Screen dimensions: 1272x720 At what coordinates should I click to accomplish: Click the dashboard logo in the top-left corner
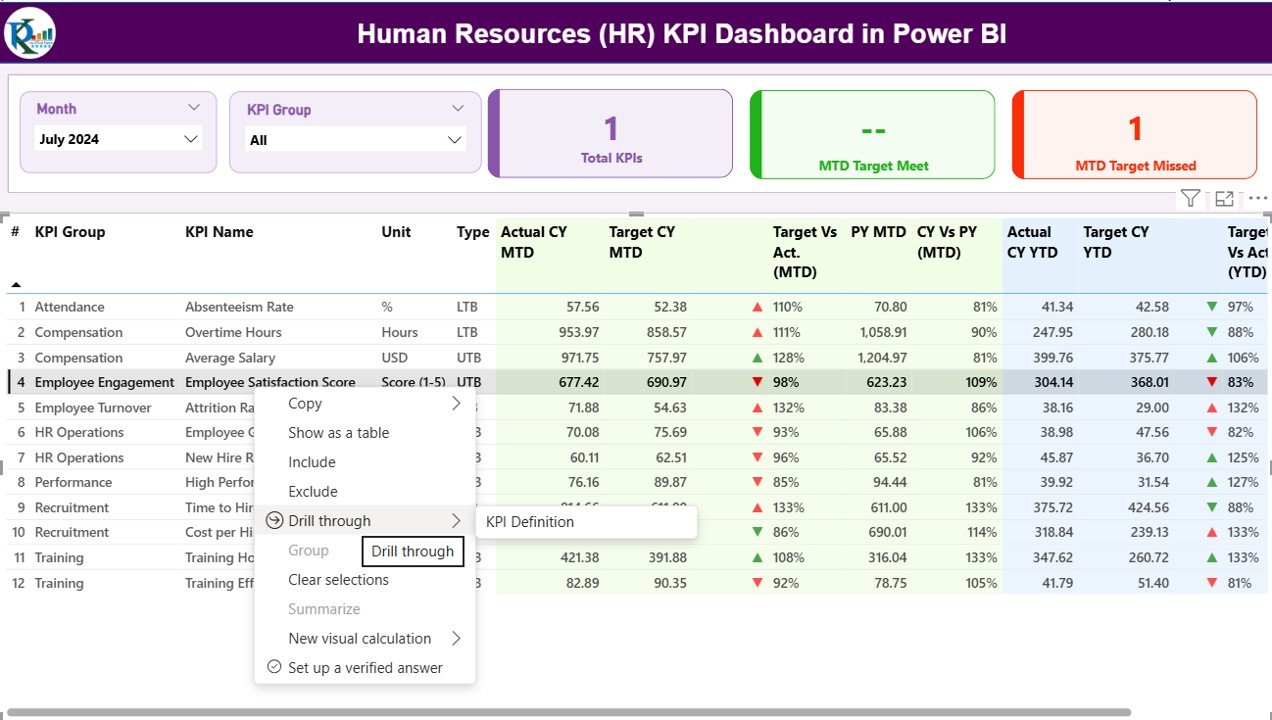click(x=28, y=31)
